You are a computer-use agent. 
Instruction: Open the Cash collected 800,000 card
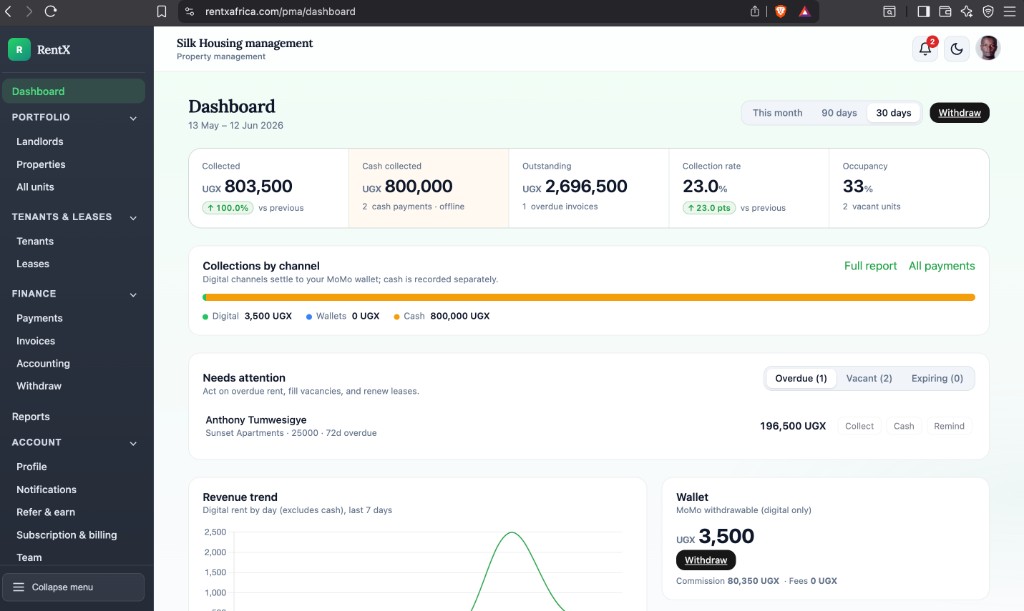coord(428,188)
